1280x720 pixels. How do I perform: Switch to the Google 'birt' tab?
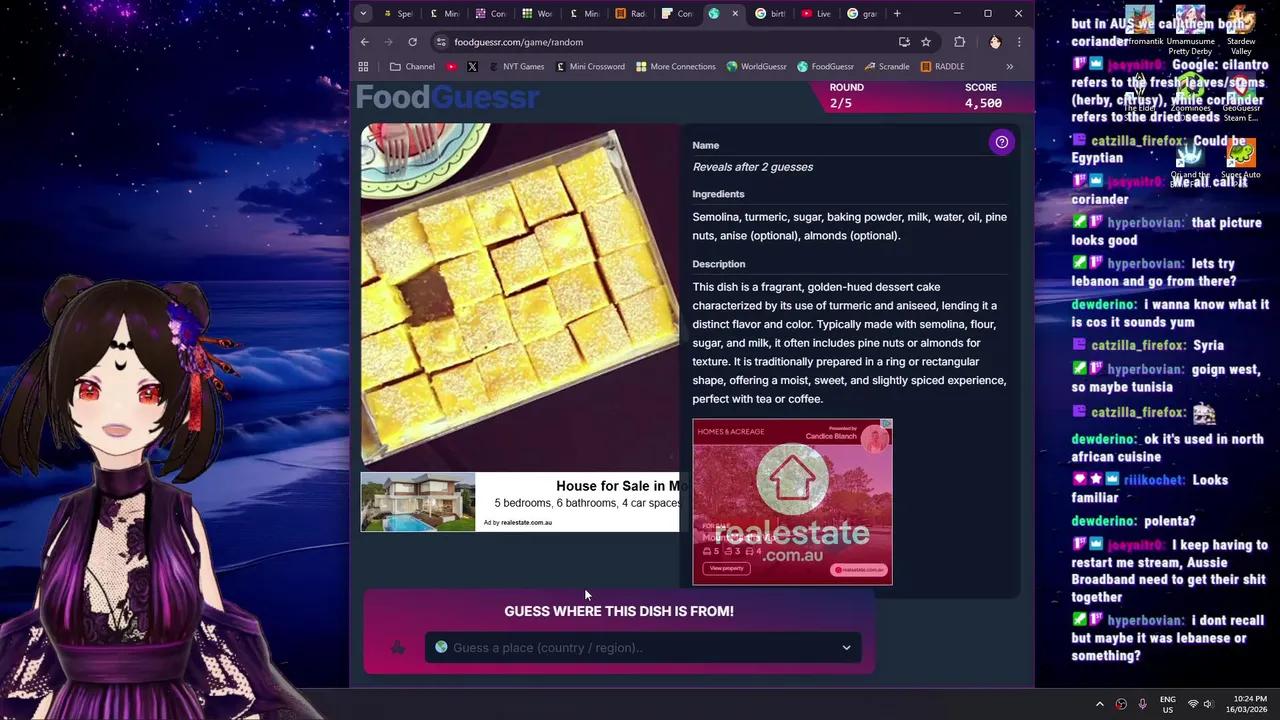[x=770, y=13]
